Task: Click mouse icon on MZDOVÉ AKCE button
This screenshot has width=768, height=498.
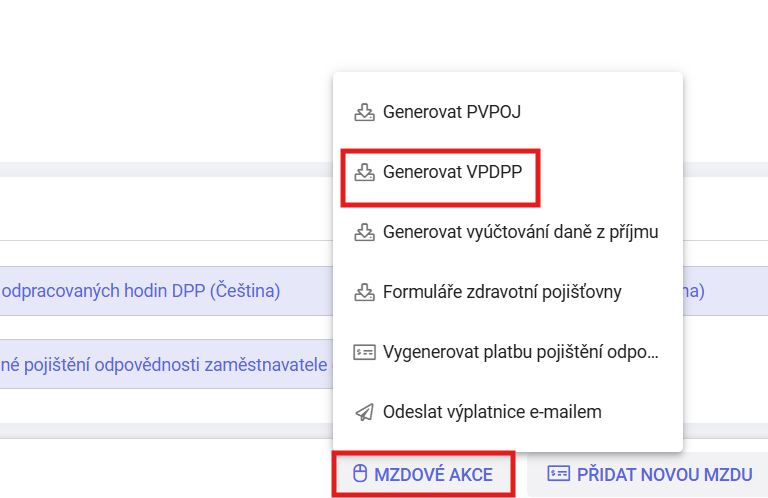Action: (358, 474)
